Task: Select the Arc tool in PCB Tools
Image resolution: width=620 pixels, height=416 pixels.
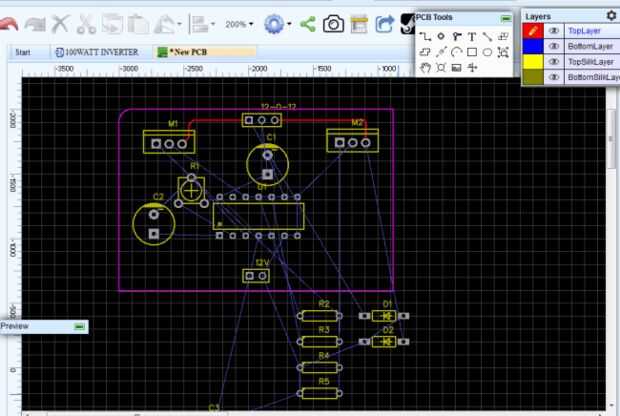Action: point(457,52)
